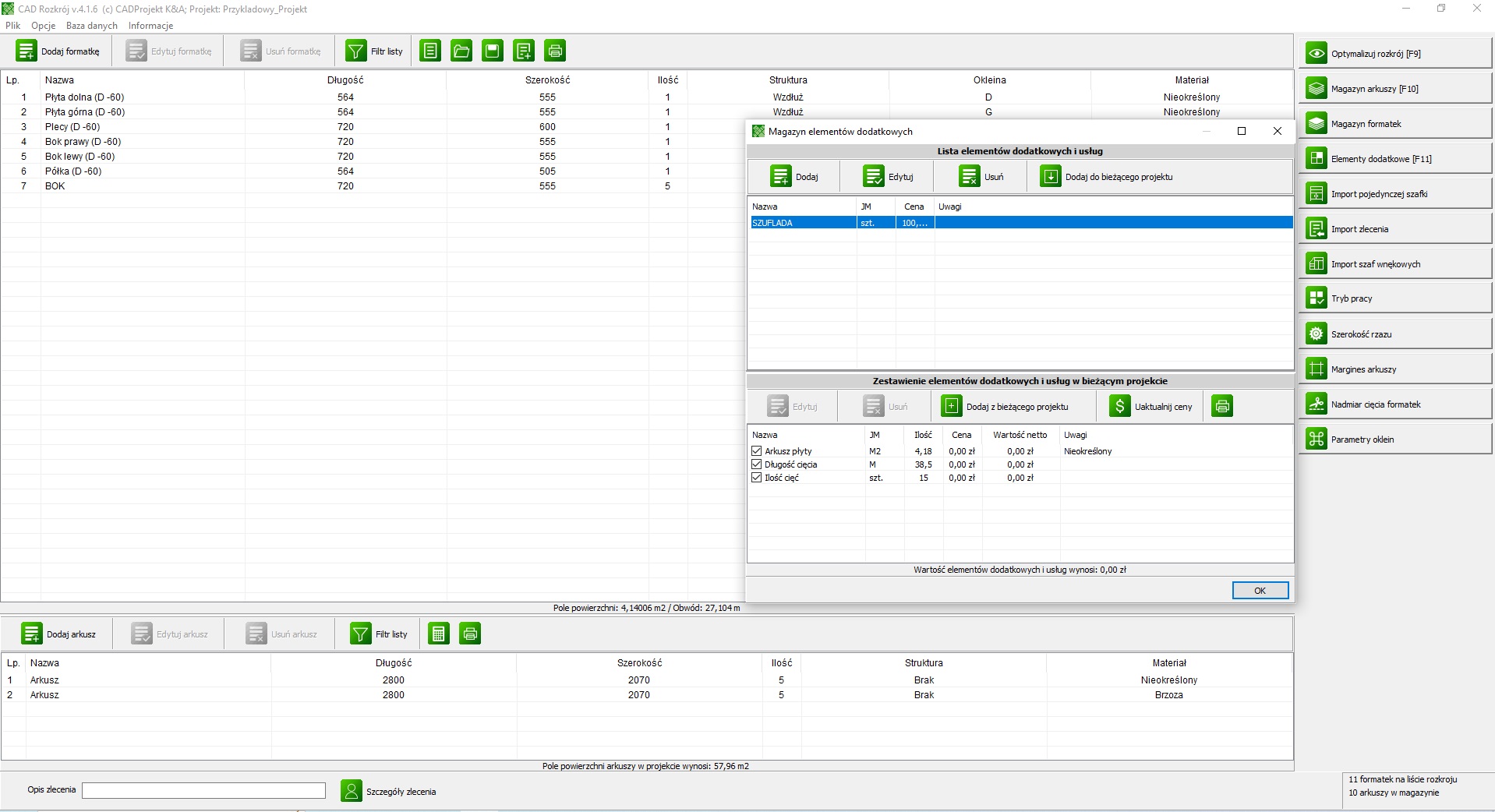Open the Plik menu
The height and width of the screenshot is (812, 1495).
tap(13, 26)
